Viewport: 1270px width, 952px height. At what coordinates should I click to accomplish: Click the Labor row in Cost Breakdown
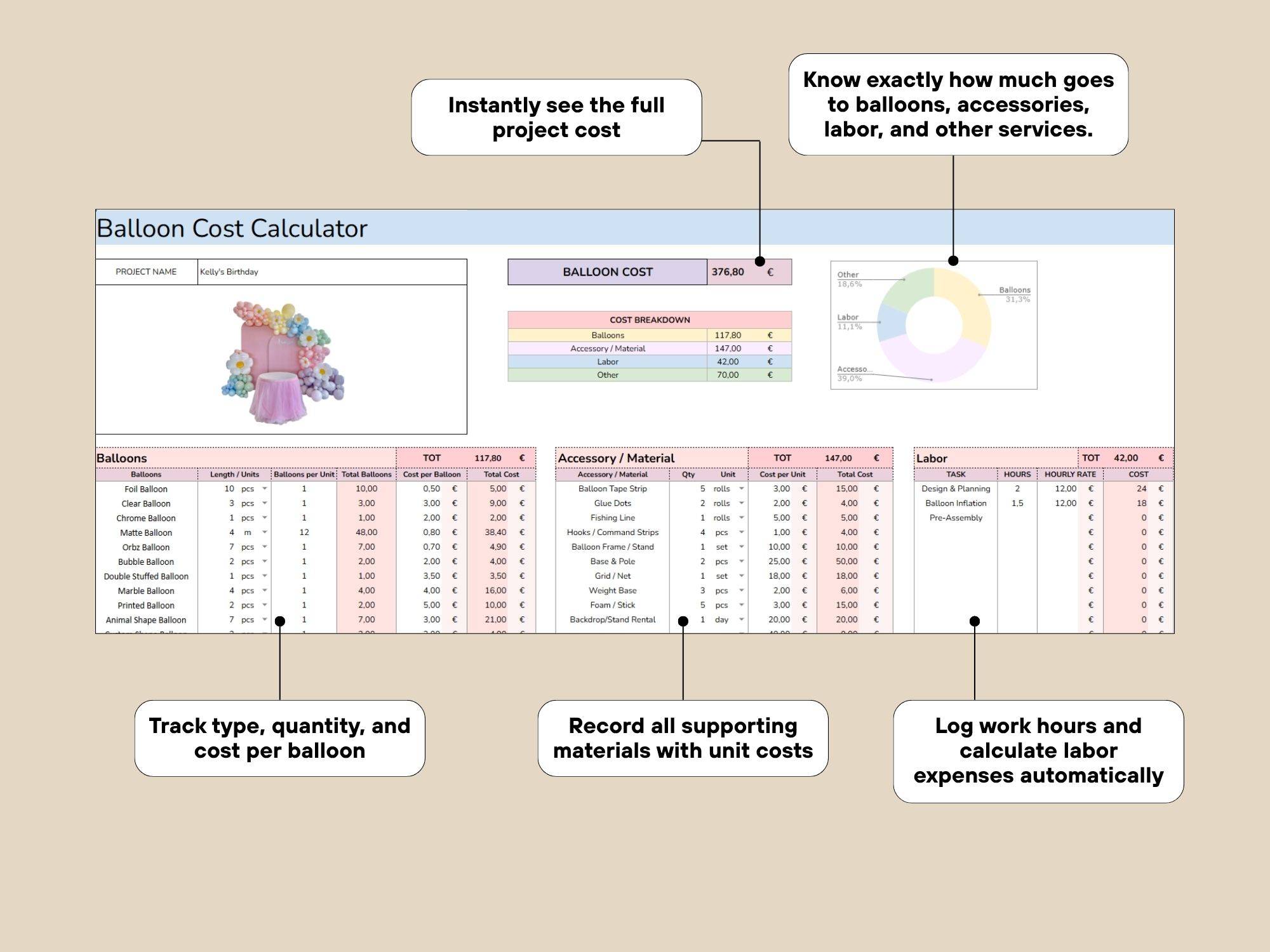point(607,362)
